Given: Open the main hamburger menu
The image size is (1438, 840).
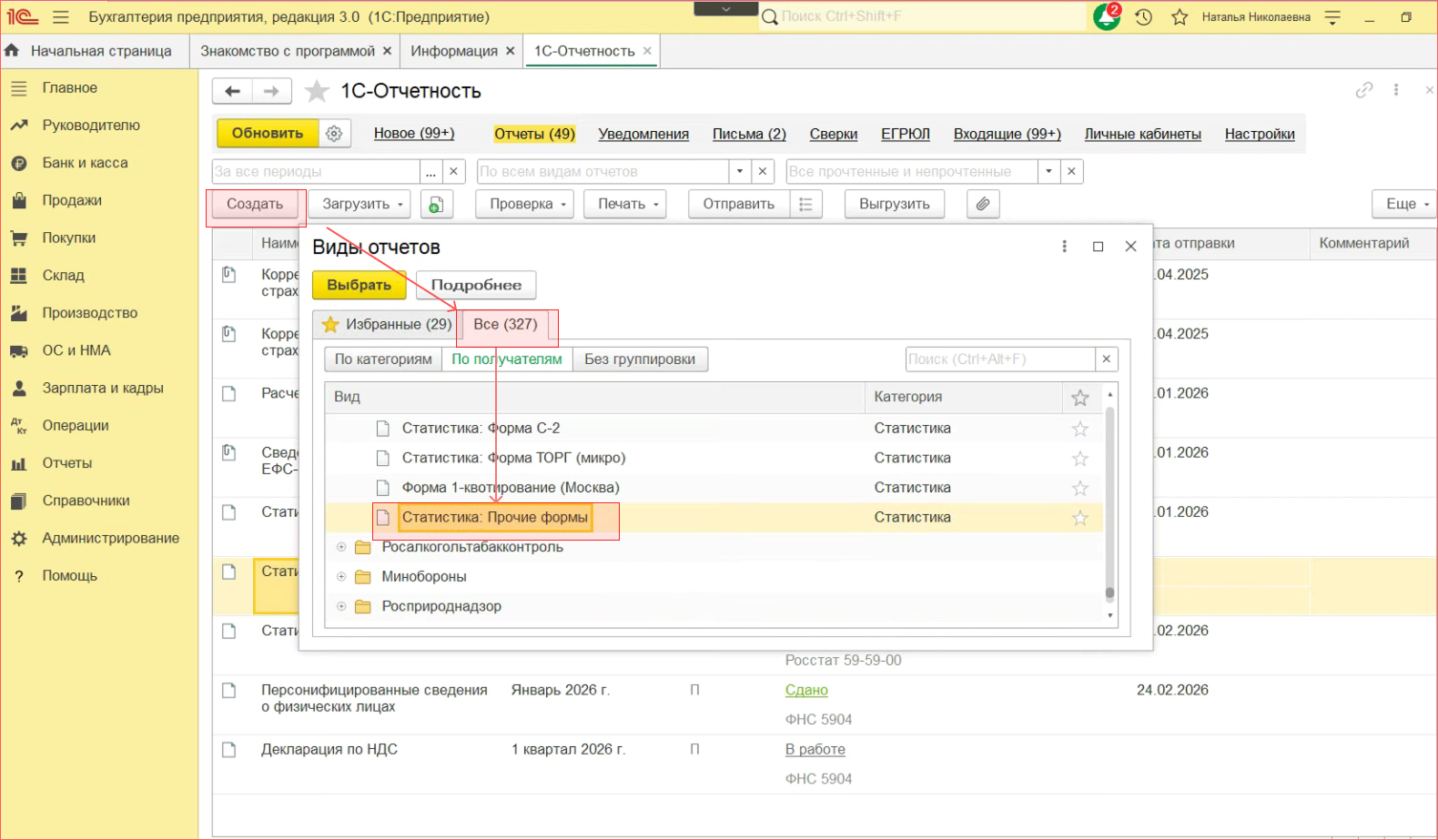Looking at the screenshot, I should tap(61, 17).
